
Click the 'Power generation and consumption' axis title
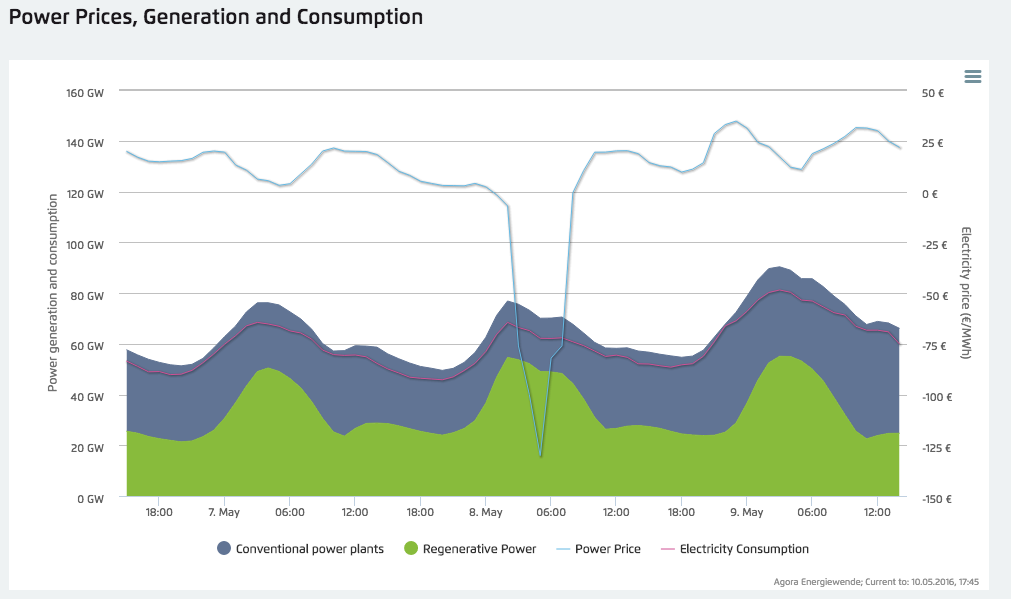pos(53,292)
